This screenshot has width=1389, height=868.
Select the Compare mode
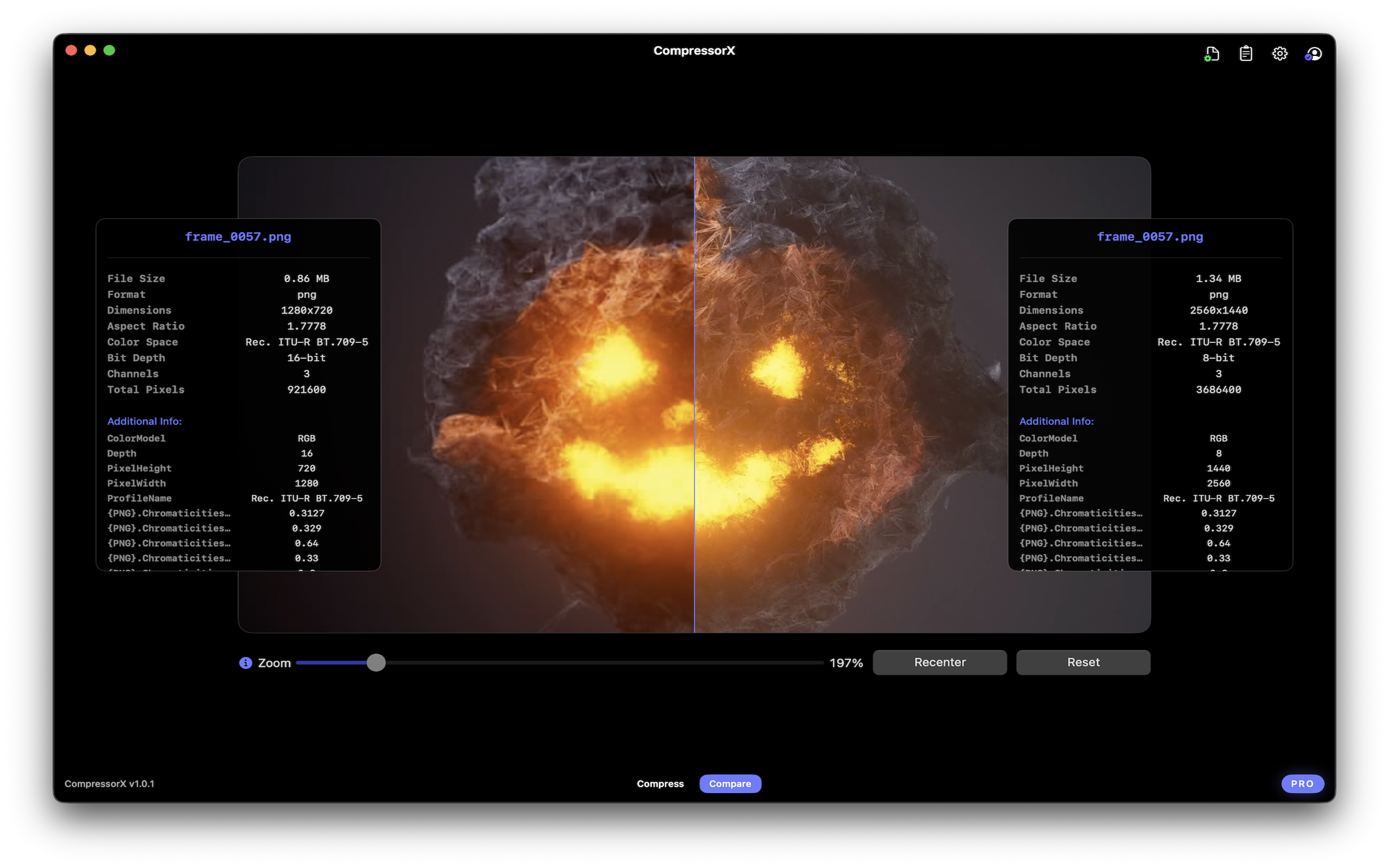730,783
